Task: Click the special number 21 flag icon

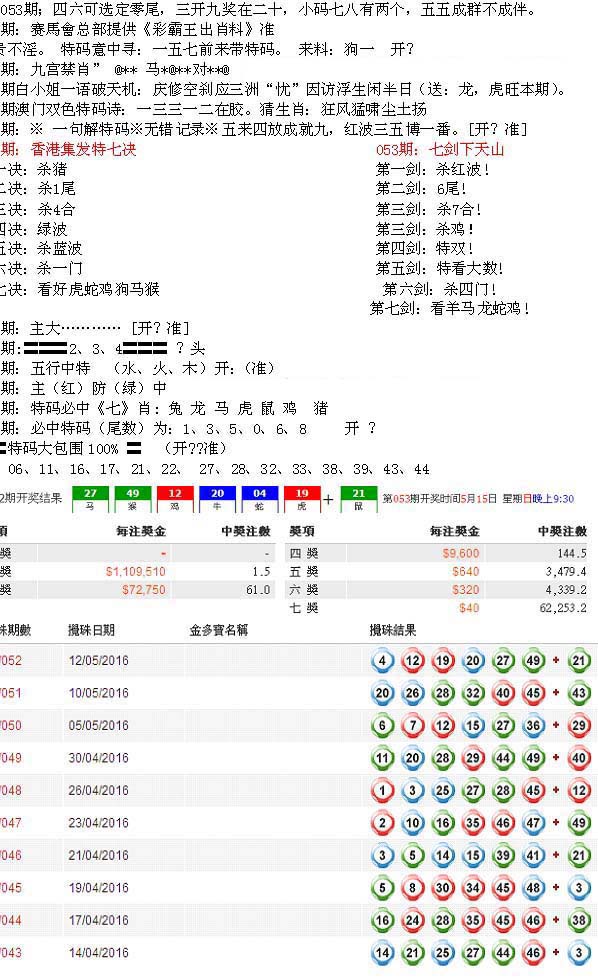Action: (x=359, y=499)
